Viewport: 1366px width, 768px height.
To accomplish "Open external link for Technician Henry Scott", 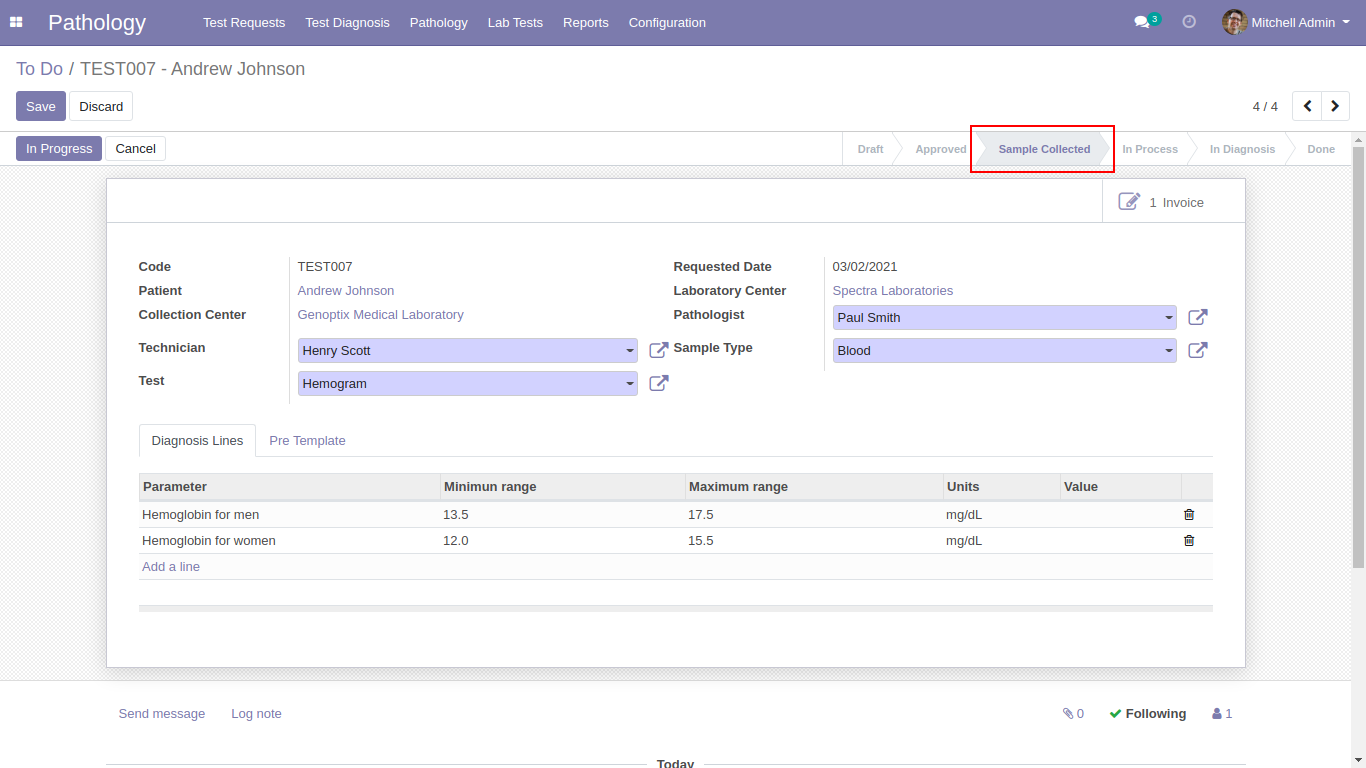I will coord(658,351).
